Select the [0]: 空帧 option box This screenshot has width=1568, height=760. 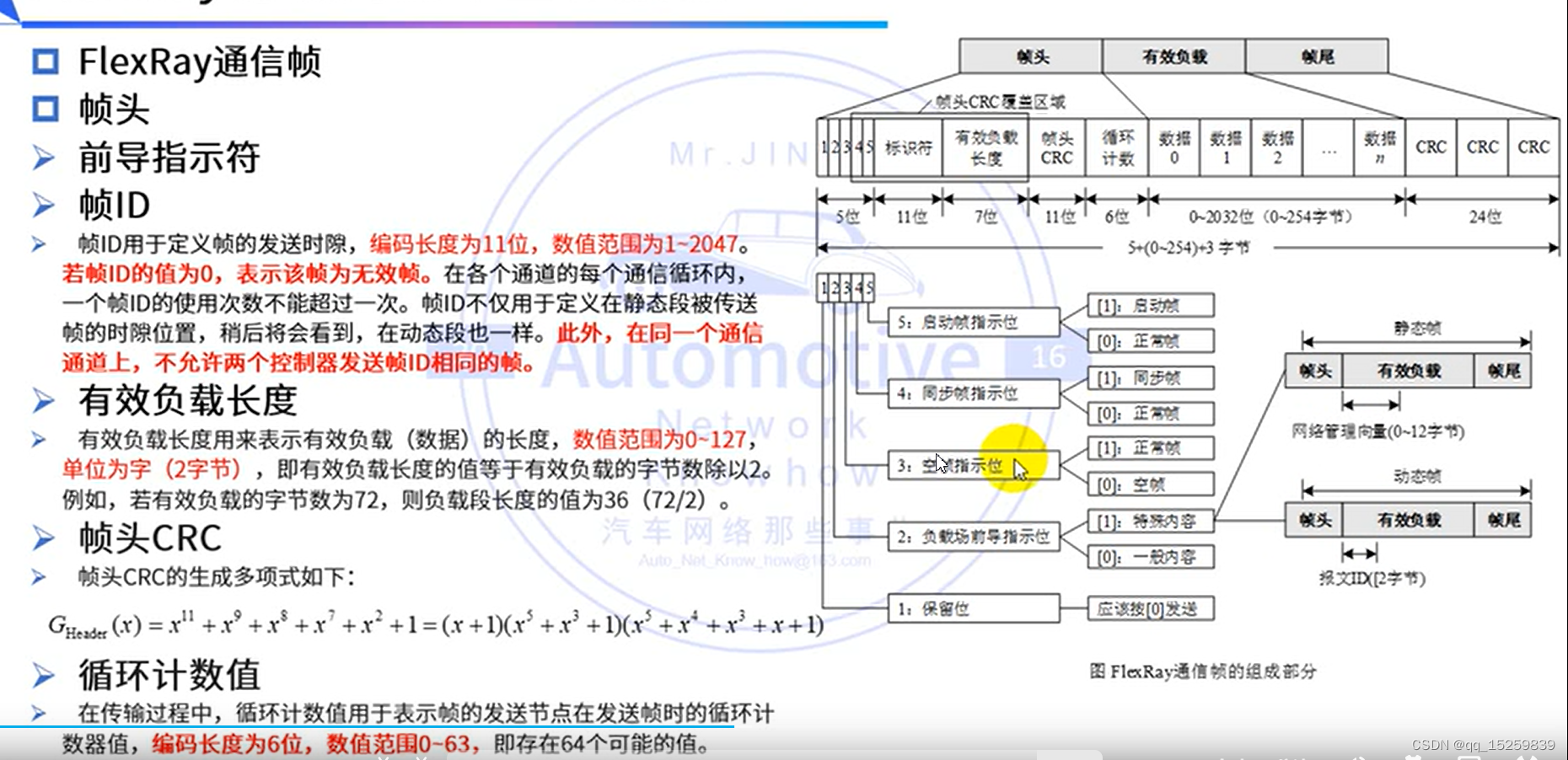1149,484
